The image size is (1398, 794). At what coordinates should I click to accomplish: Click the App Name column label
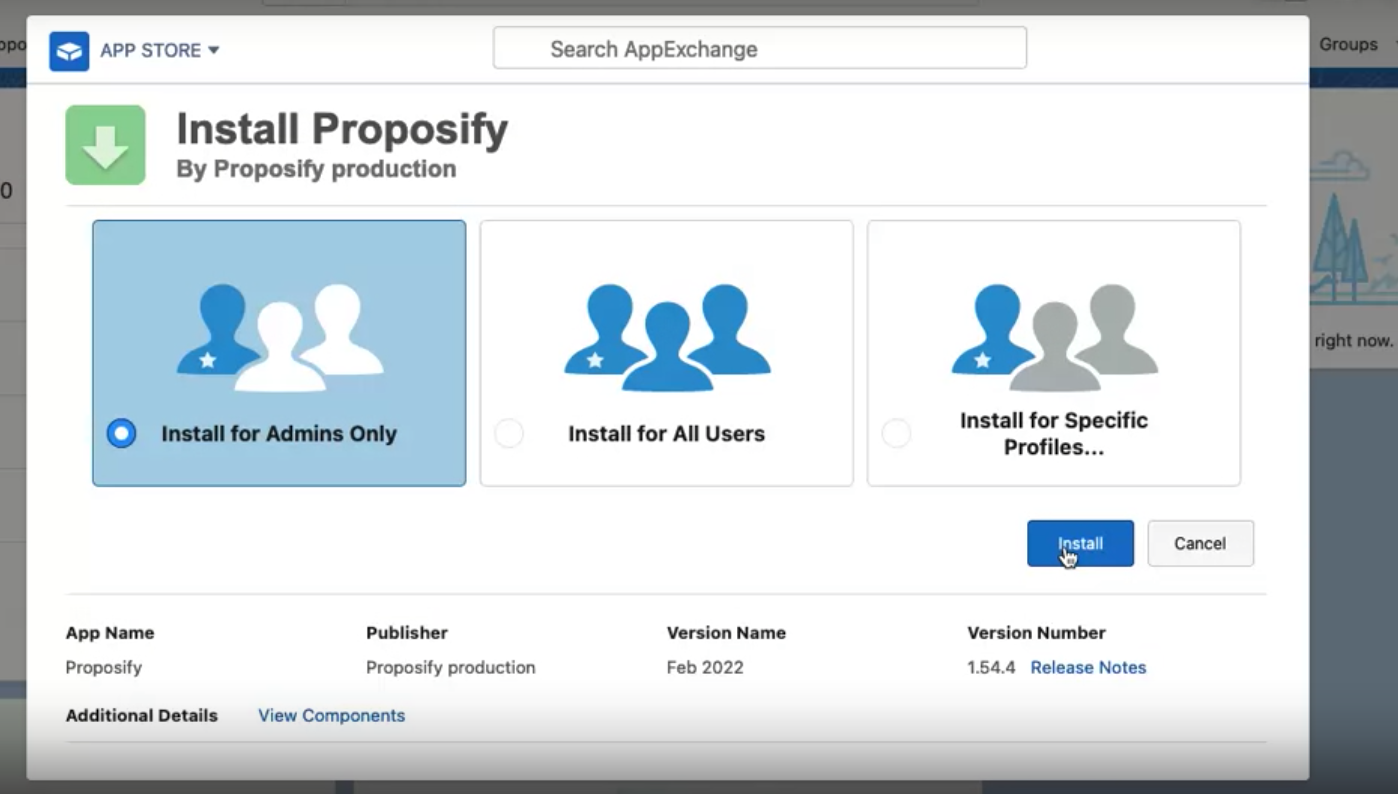point(110,632)
